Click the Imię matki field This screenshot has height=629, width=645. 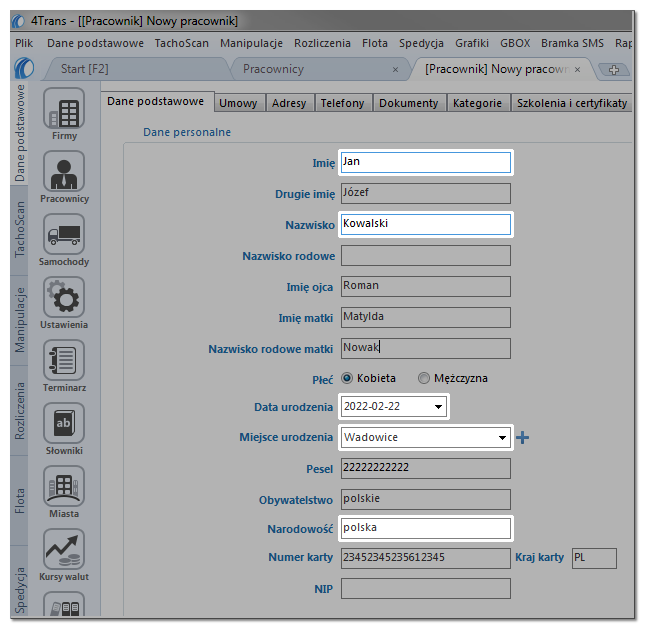426,317
